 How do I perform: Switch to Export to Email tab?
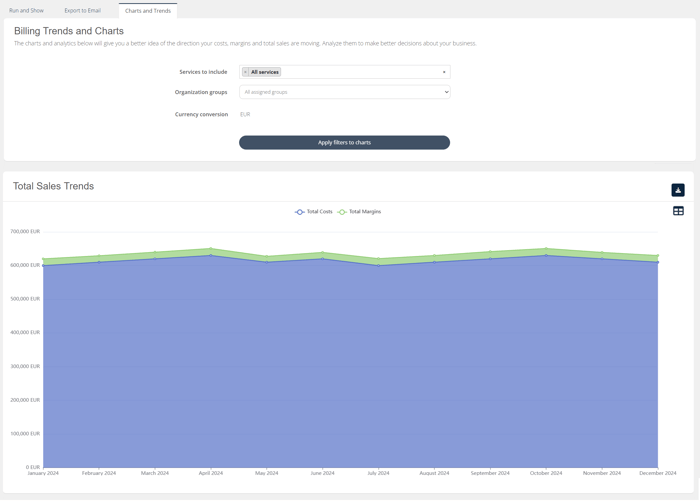click(82, 11)
